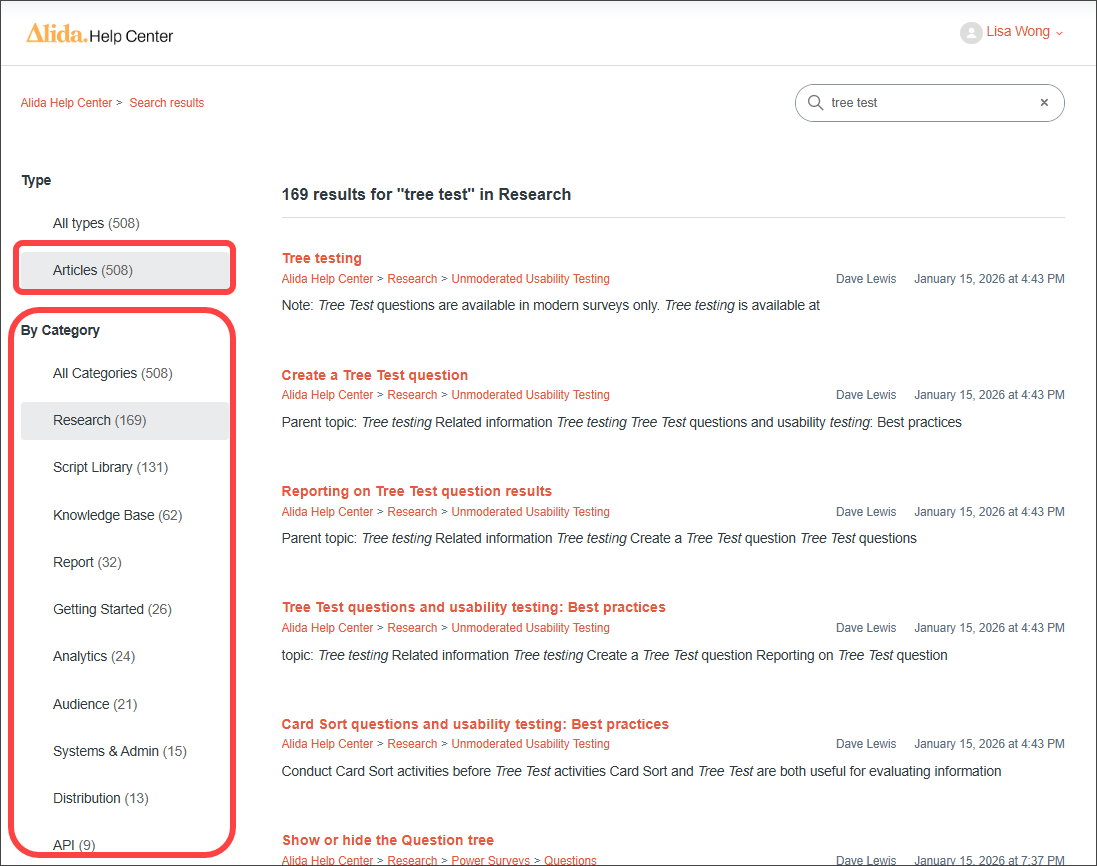Image resolution: width=1097 pixels, height=866 pixels.
Task: Filter by Analytics (24) category
Action: click(94, 656)
